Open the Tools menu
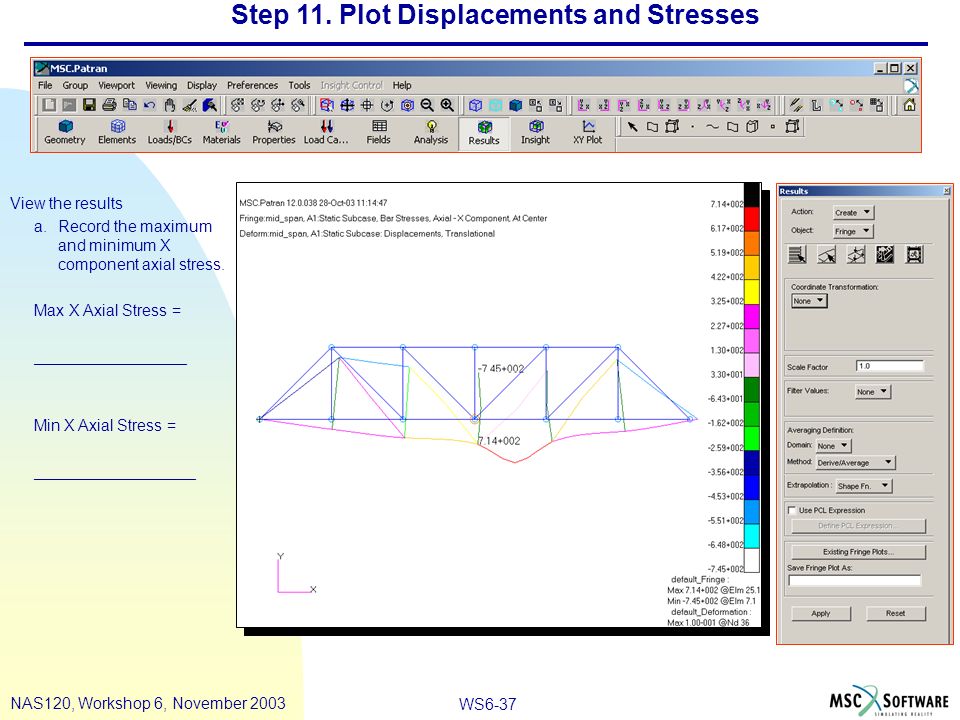The width and height of the screenshot is (960, 720). (299, 85)
